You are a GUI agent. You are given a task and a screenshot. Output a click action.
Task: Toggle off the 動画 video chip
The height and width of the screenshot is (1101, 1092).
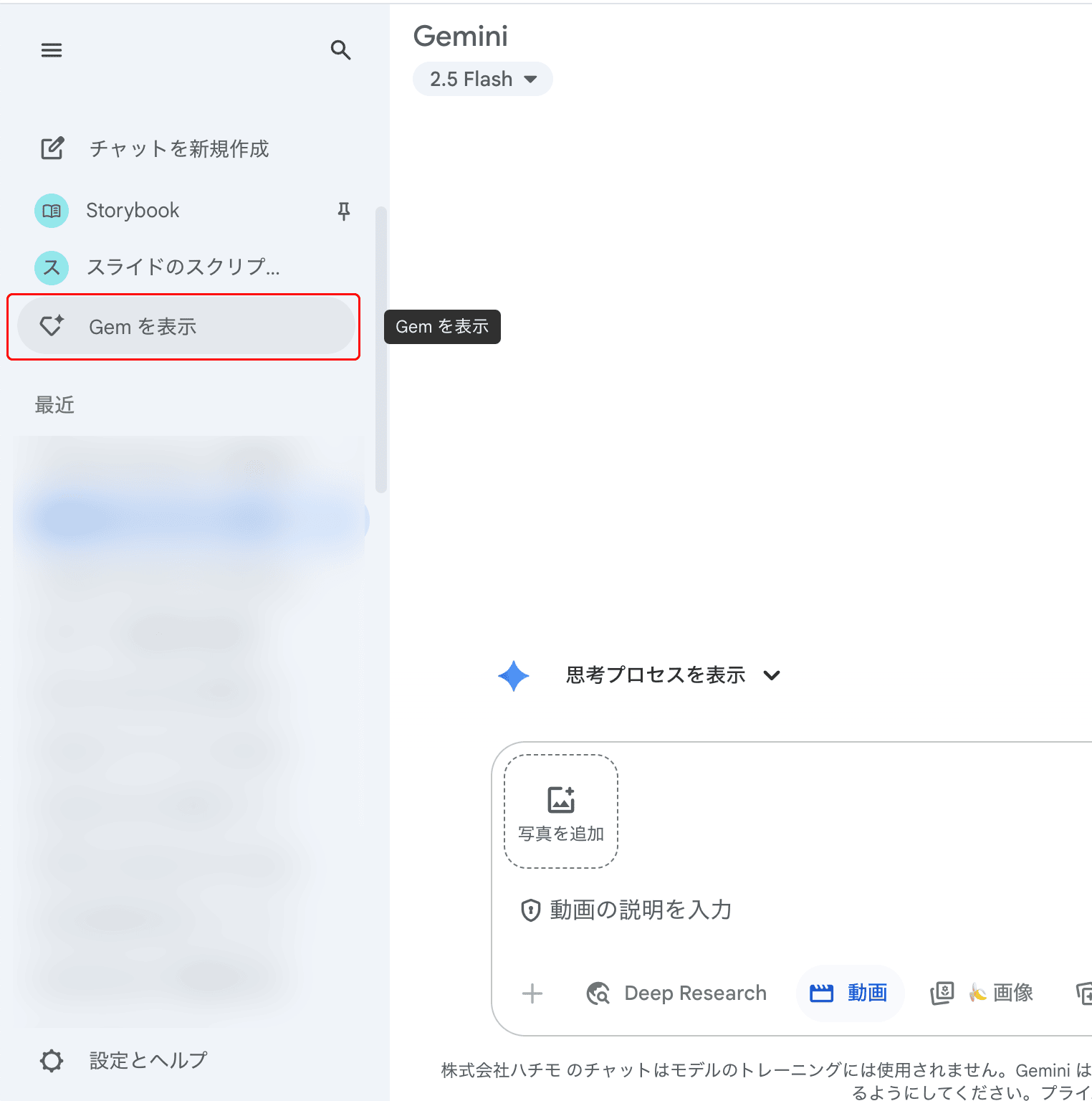(x=850, y=993)
